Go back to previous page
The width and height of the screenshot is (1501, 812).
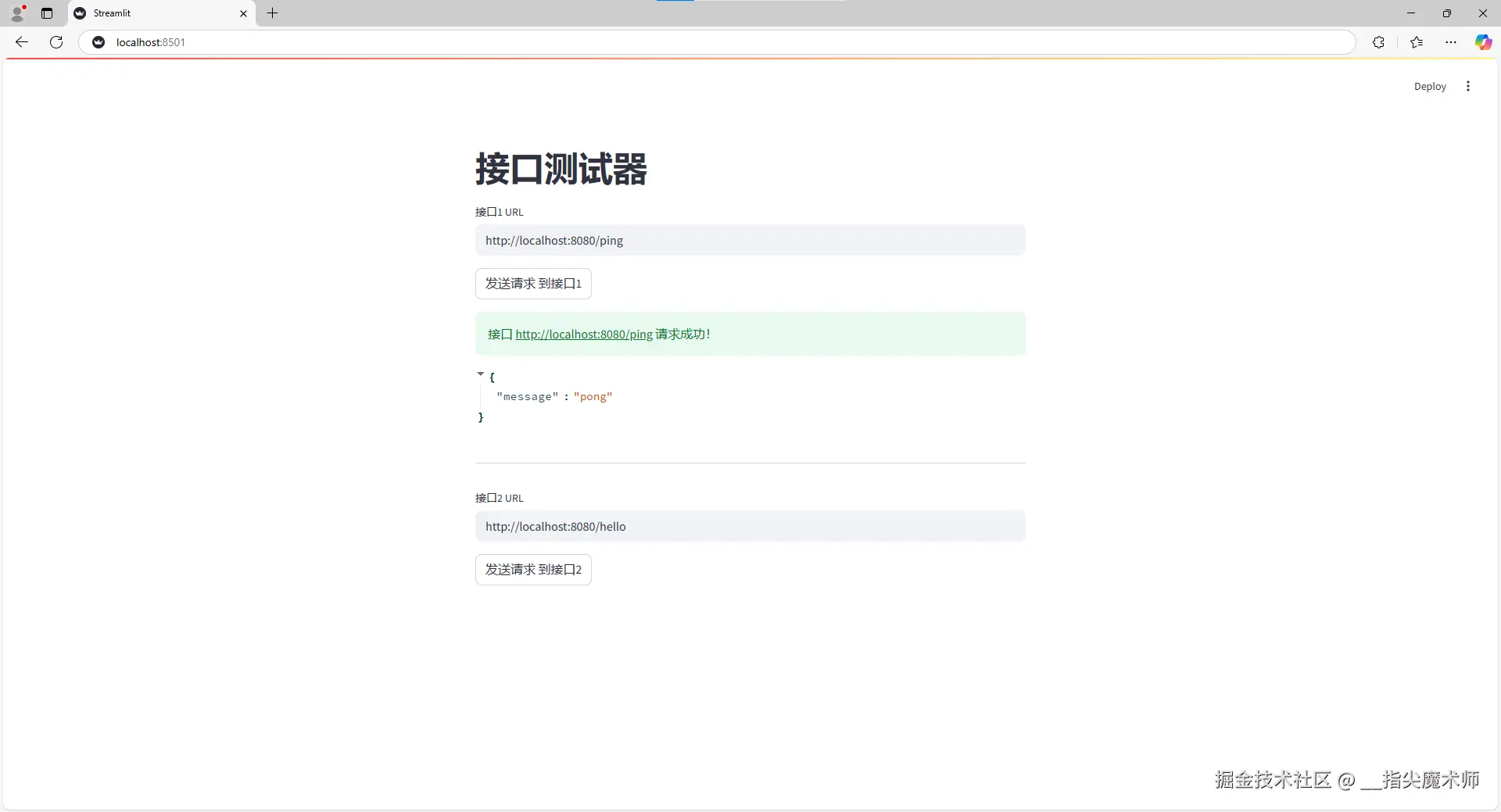[22, 42]
